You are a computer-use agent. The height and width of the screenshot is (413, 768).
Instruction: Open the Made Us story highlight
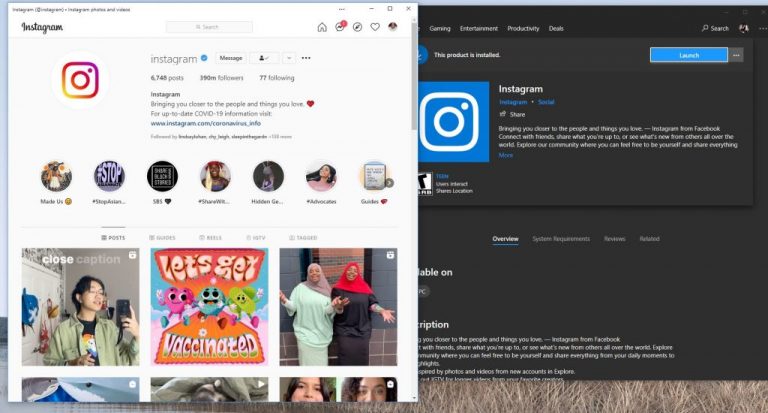tap(56, 176)
